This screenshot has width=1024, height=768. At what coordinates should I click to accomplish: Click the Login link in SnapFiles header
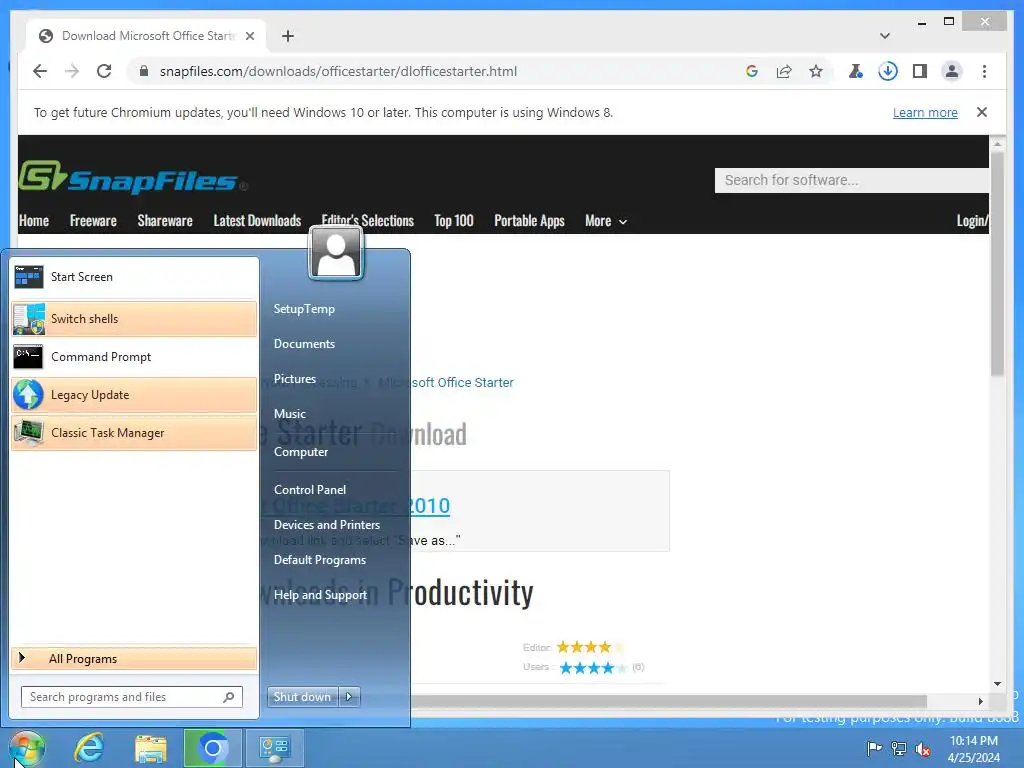[x=972, y=221]
